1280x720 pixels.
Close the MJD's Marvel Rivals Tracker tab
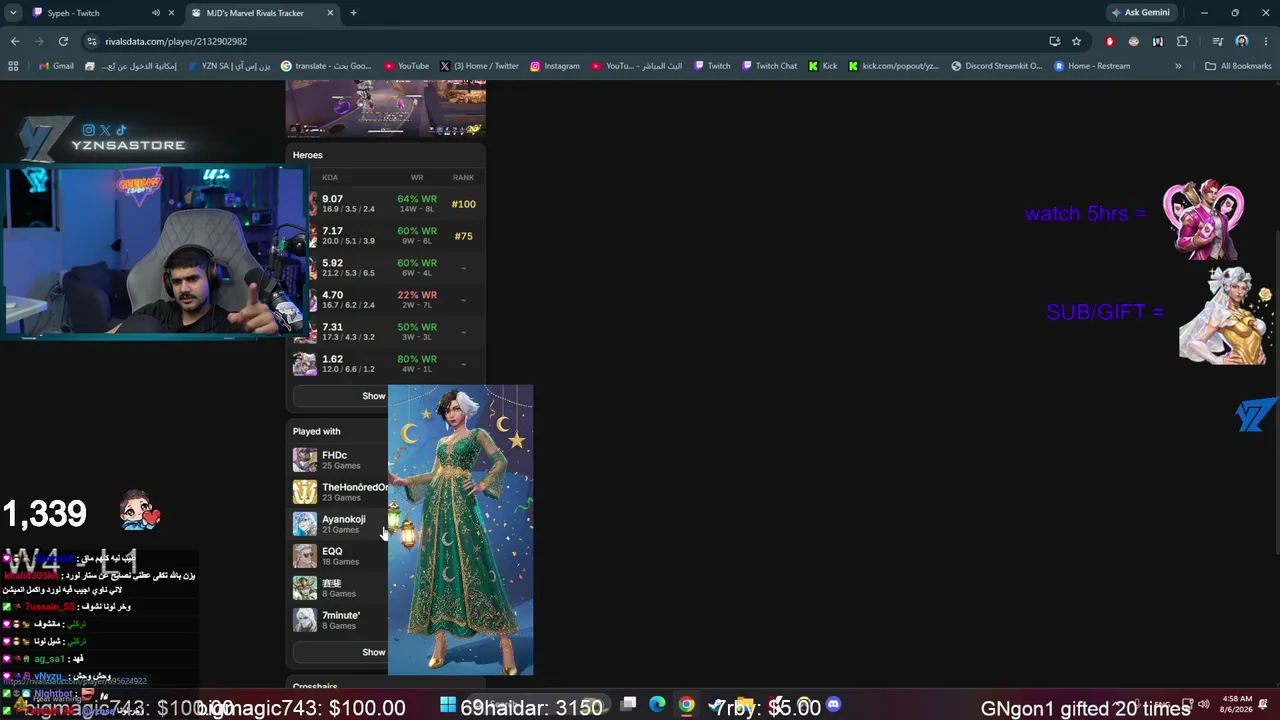pyautogui.click(x=330, y=13)
